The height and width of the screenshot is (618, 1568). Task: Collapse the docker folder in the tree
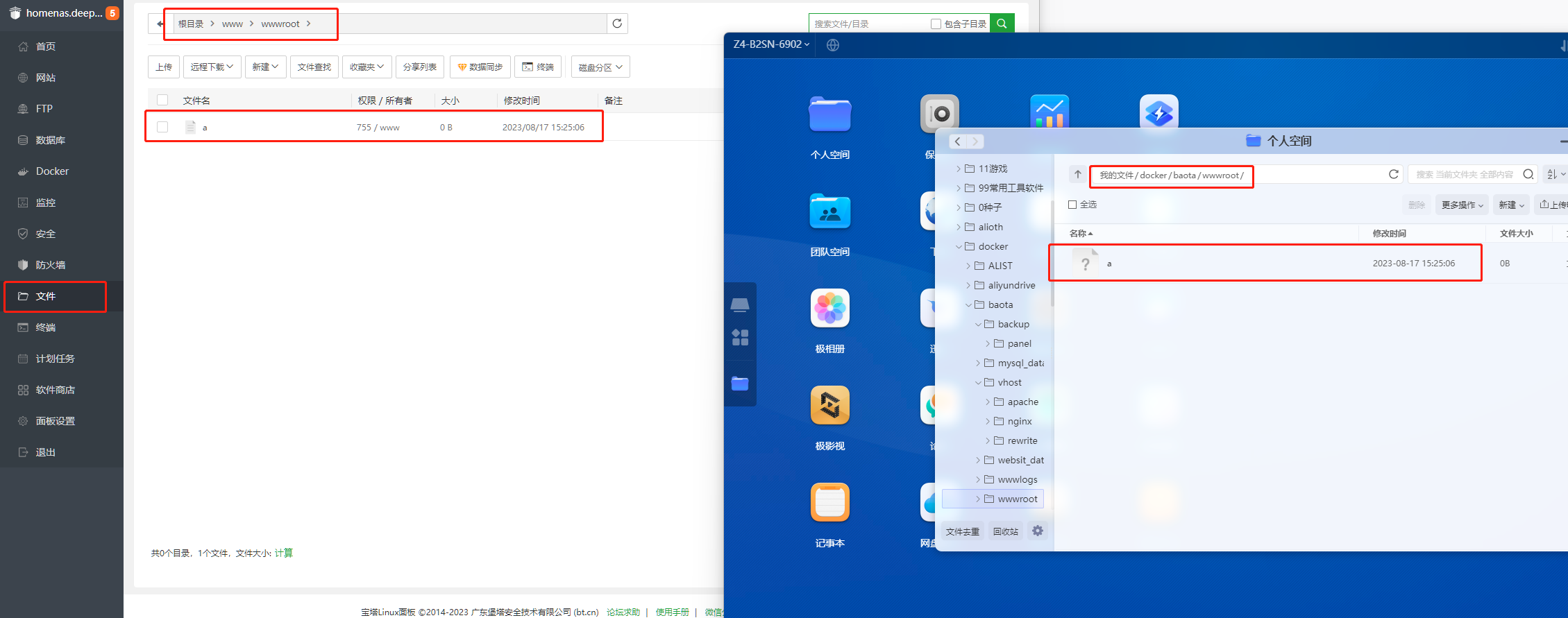(x=959, y=246)
